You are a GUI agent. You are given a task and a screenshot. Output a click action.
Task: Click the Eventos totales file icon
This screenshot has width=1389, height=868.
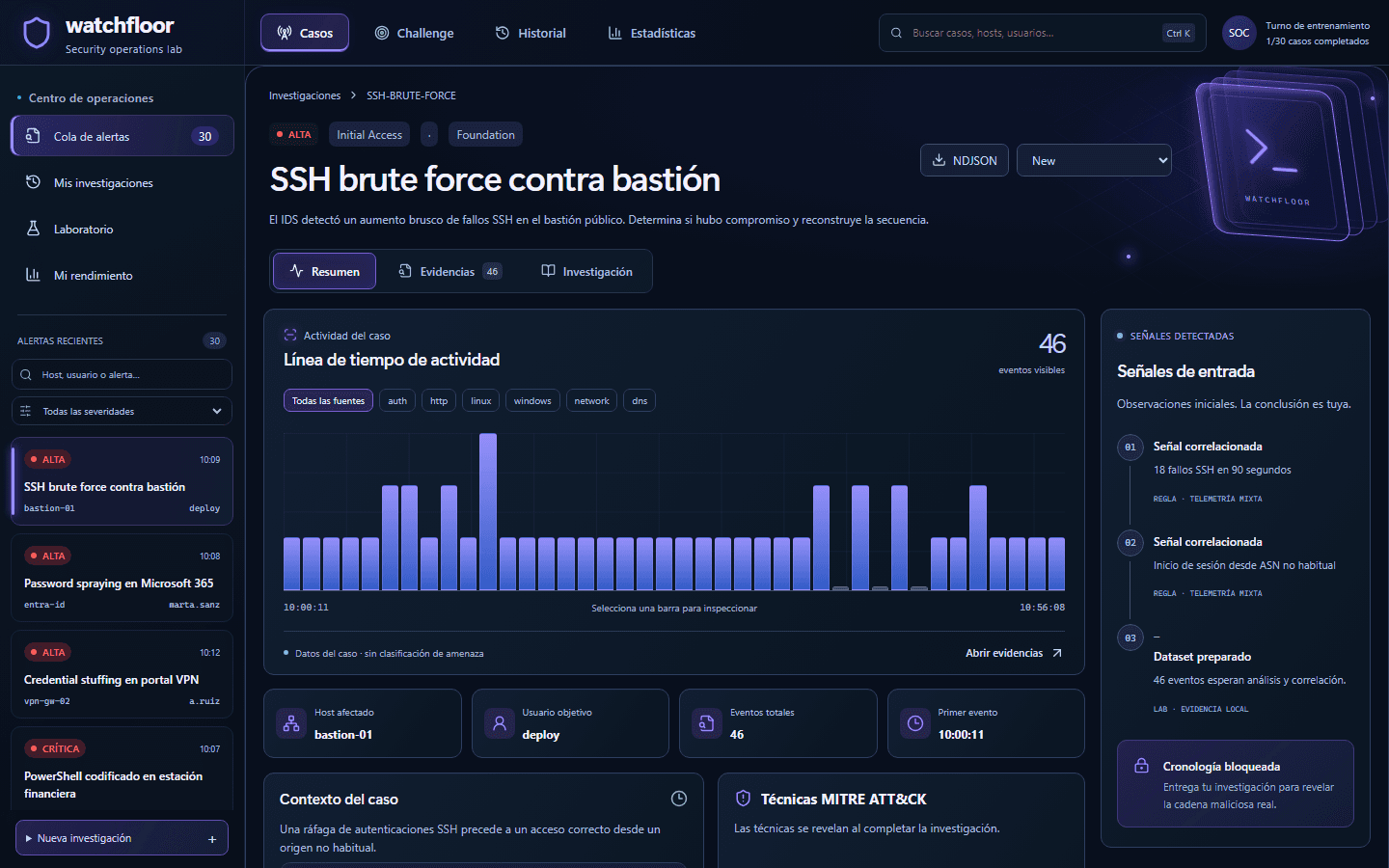(x=707, y=723)
